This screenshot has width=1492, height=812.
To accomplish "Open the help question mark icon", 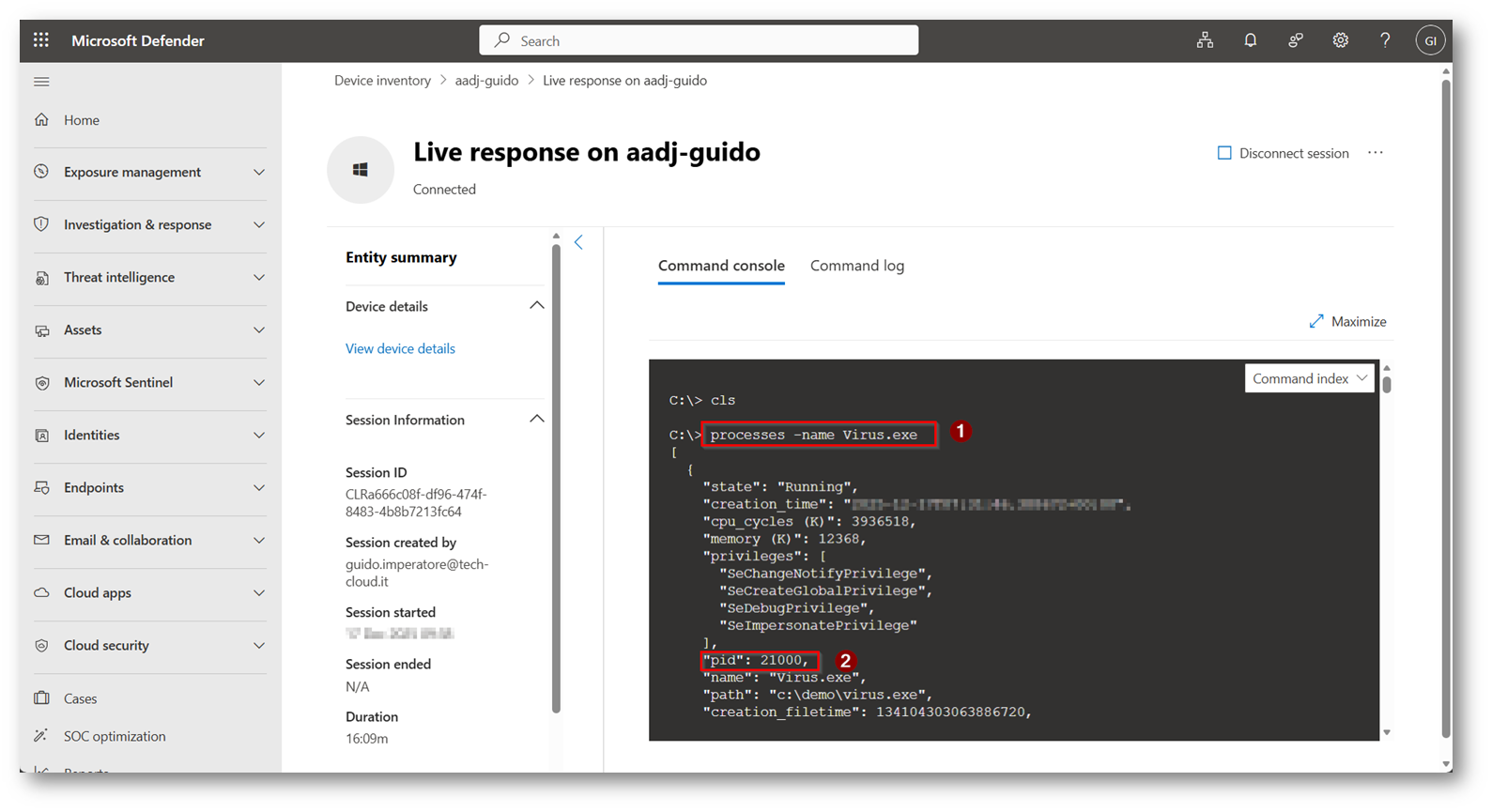I will coord(1385,40).
